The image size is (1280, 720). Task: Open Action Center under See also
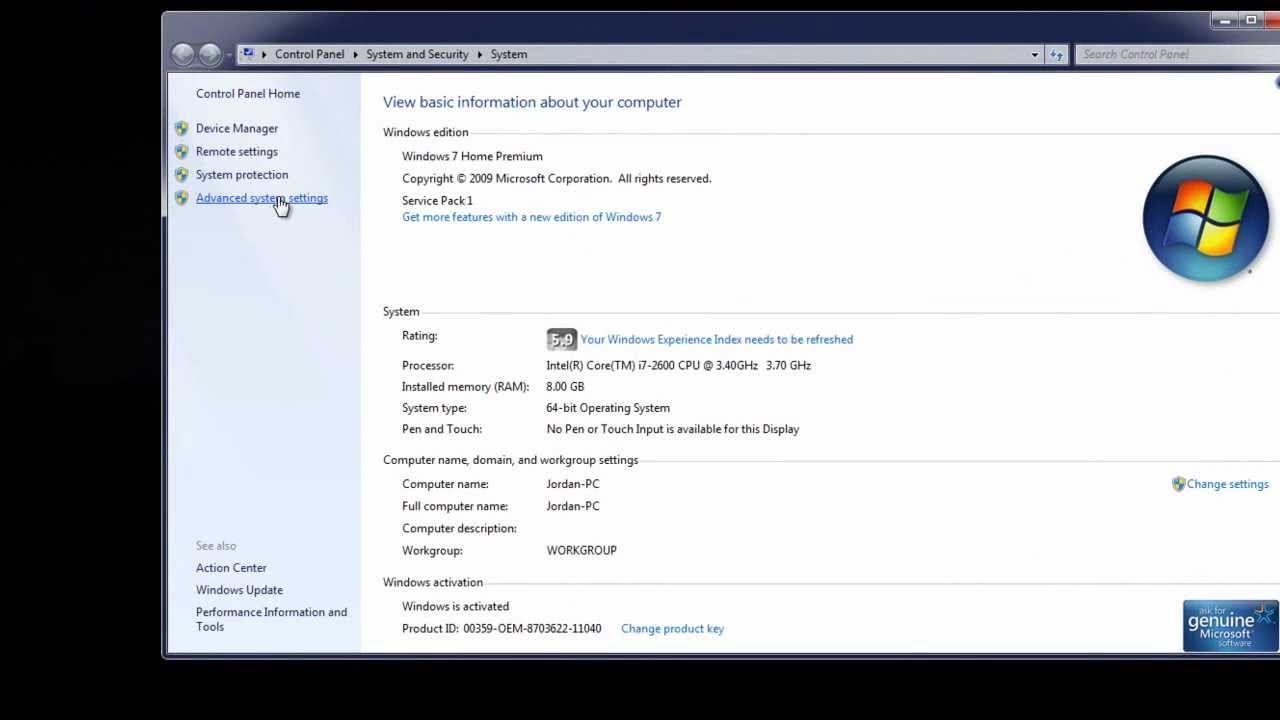click(231, 568)
